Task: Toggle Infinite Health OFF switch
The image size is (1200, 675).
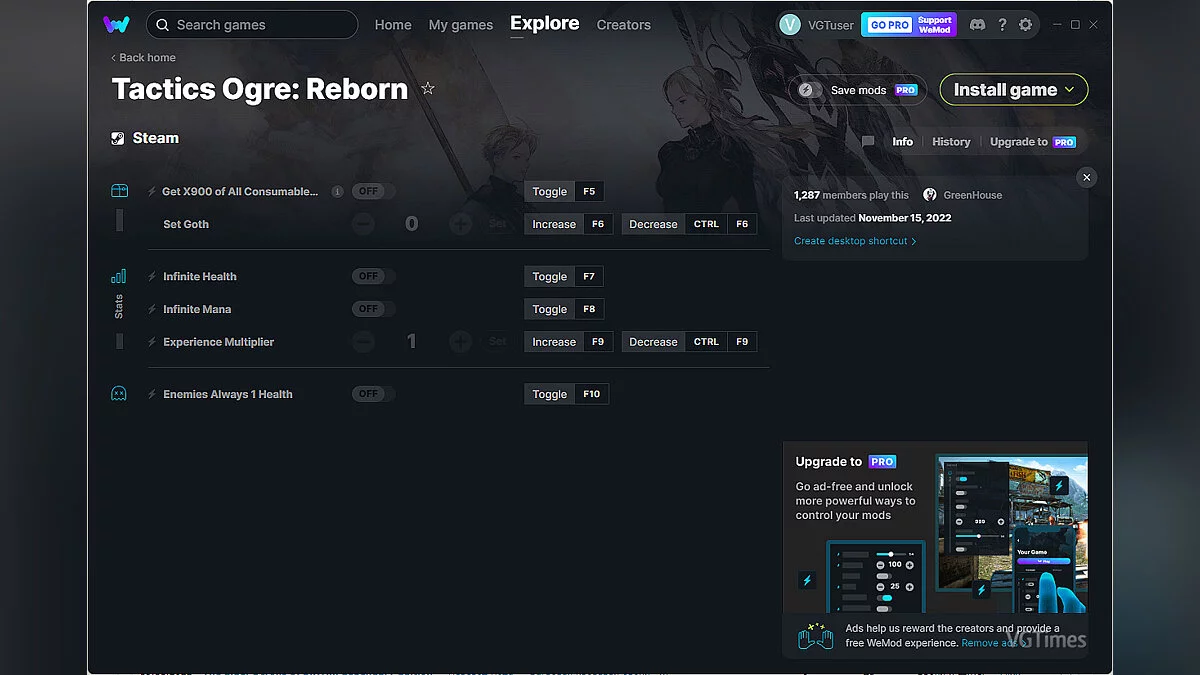Action: pyautogui.click(x=373, y=277)
